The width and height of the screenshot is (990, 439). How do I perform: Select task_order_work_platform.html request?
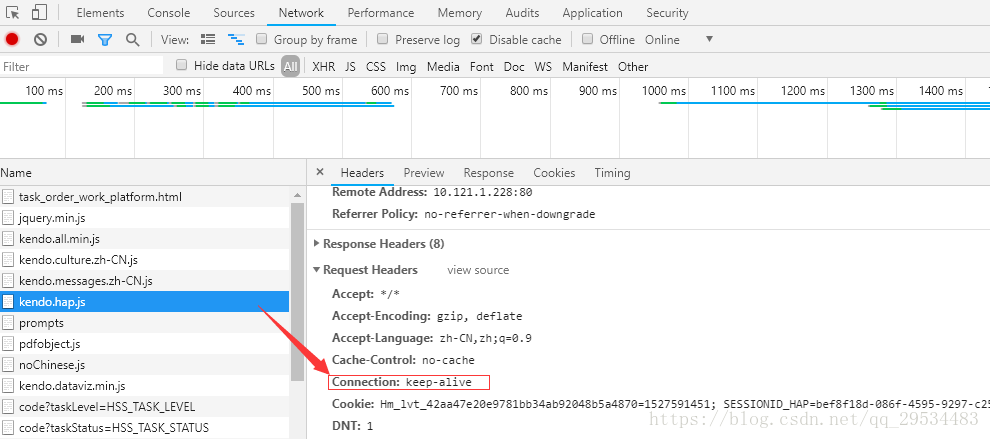tap(145, 197)
